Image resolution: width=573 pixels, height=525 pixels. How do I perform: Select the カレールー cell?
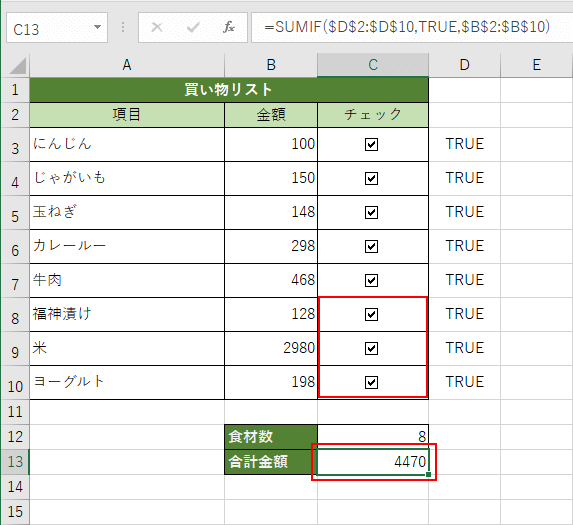pos(127,247)
